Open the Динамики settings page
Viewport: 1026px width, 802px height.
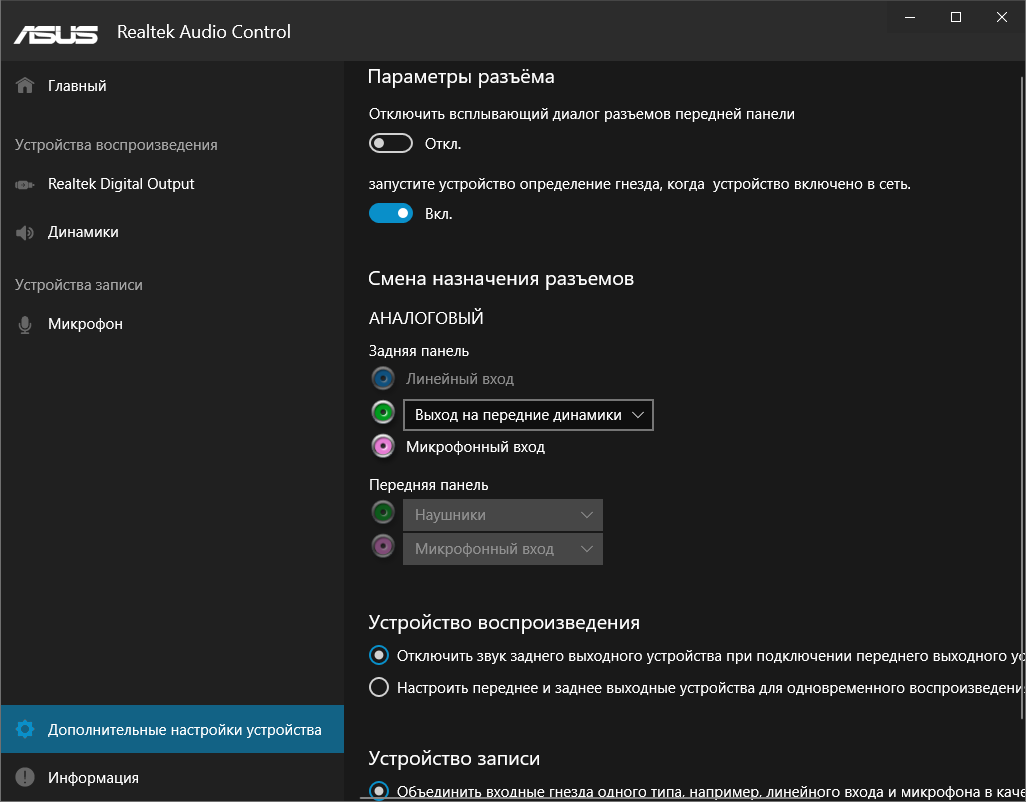pos(172,232)
